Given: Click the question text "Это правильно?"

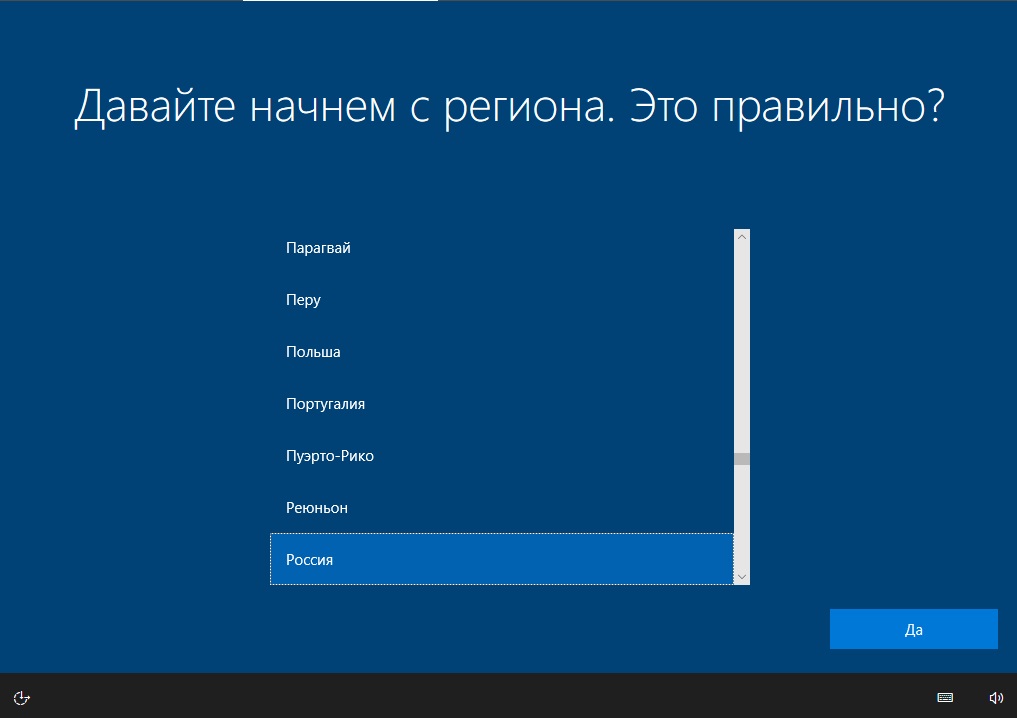Looking at the screenshot, I should coord(787,108).
